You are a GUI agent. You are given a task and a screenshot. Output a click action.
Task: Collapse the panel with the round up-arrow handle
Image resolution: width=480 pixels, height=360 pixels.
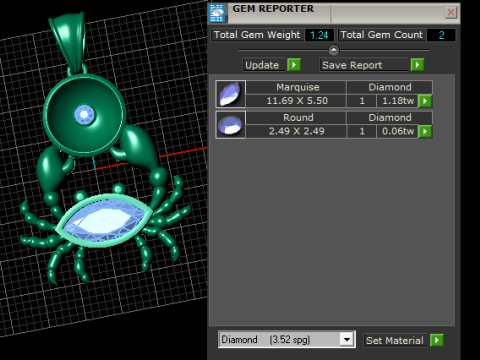334,50
